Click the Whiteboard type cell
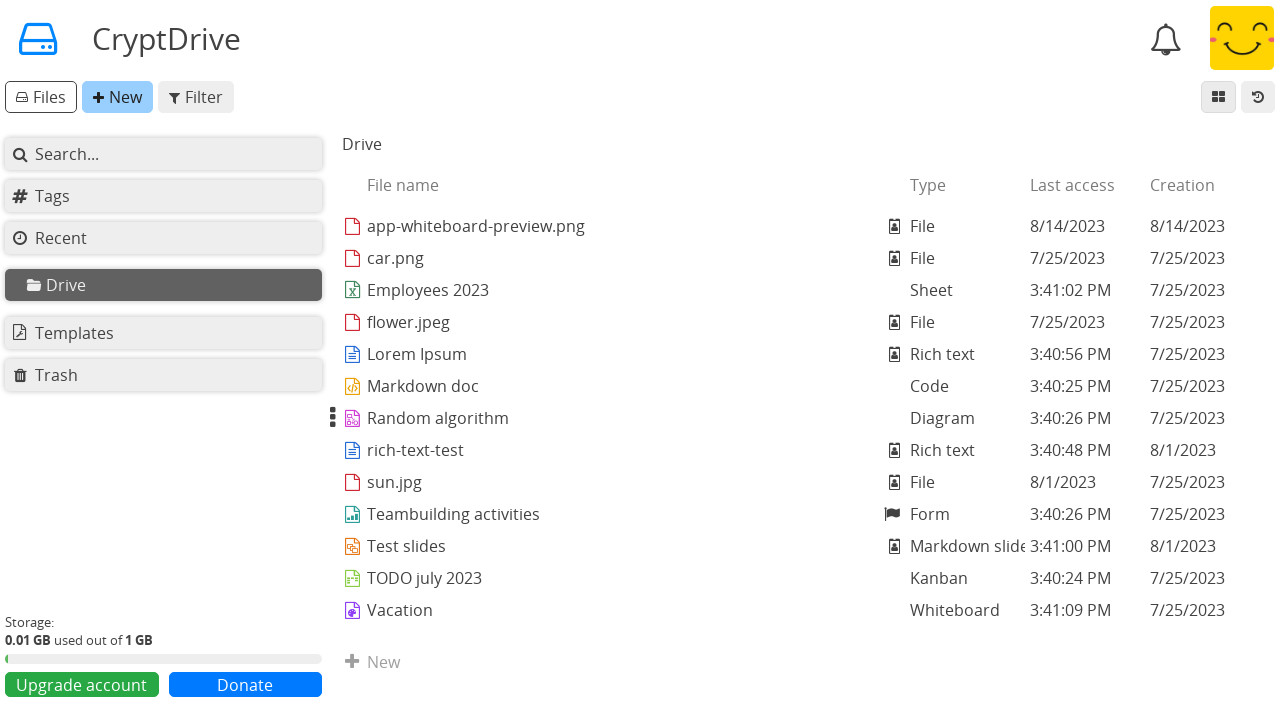Viewport: 1280px width, 720px height. pyautogui.click(x=955, y=610)
